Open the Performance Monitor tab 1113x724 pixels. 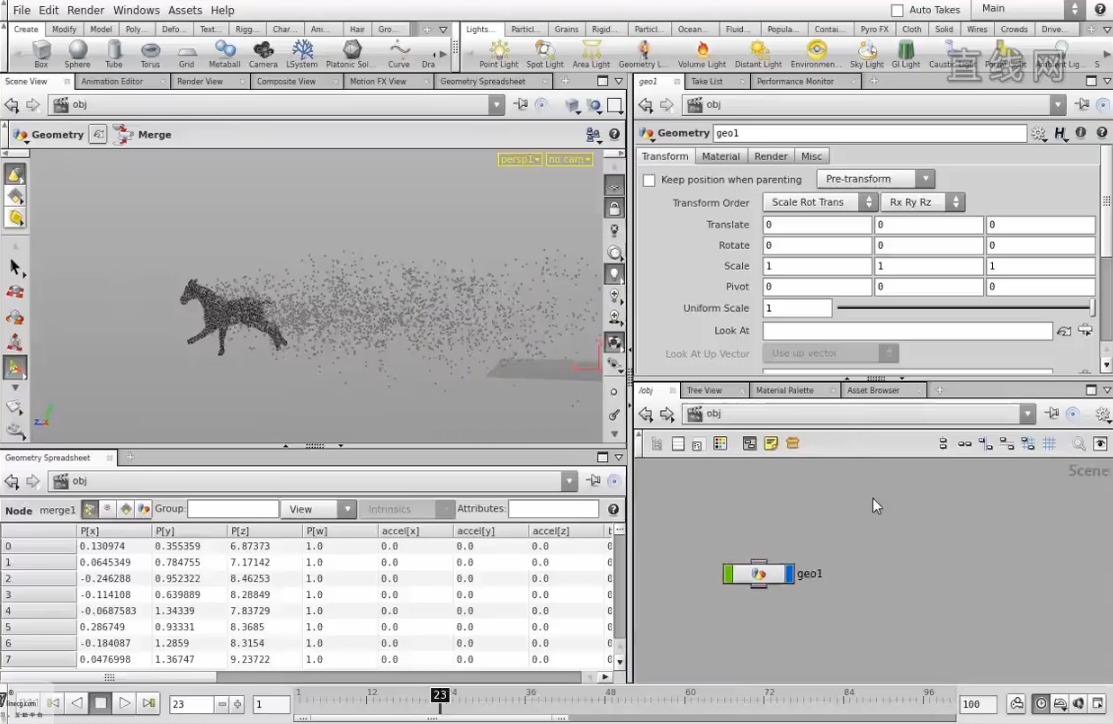(795, 82)
